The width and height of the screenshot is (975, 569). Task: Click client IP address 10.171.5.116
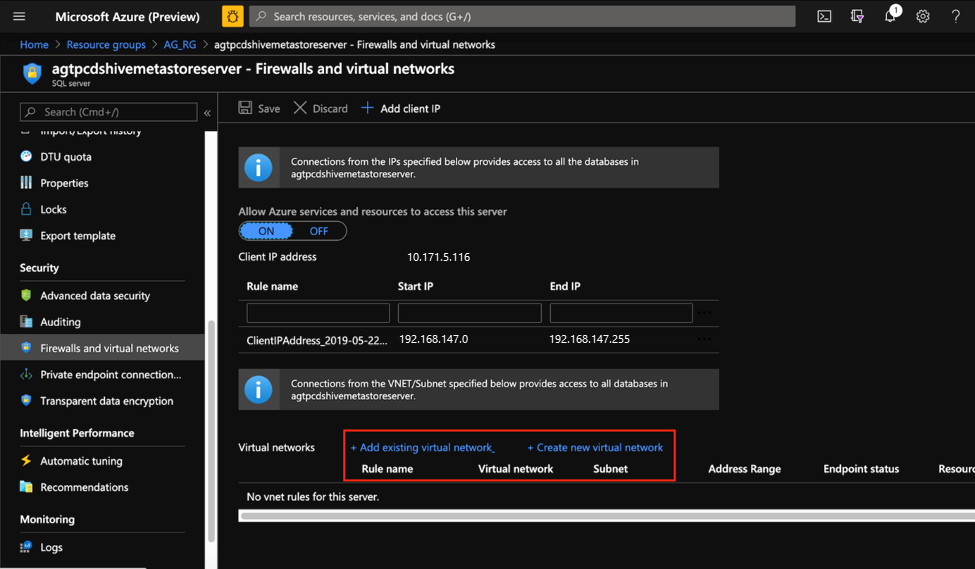tap(438, 257)
